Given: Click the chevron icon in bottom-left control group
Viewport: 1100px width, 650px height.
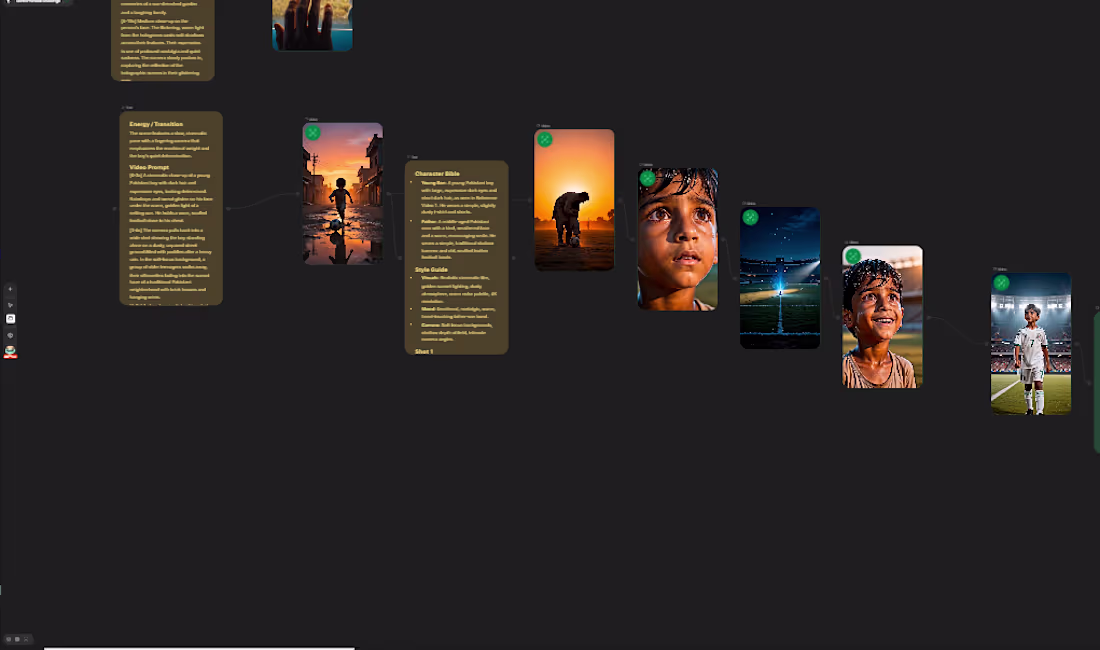Looking at the screenshot, I should click(x=26, y=639).
